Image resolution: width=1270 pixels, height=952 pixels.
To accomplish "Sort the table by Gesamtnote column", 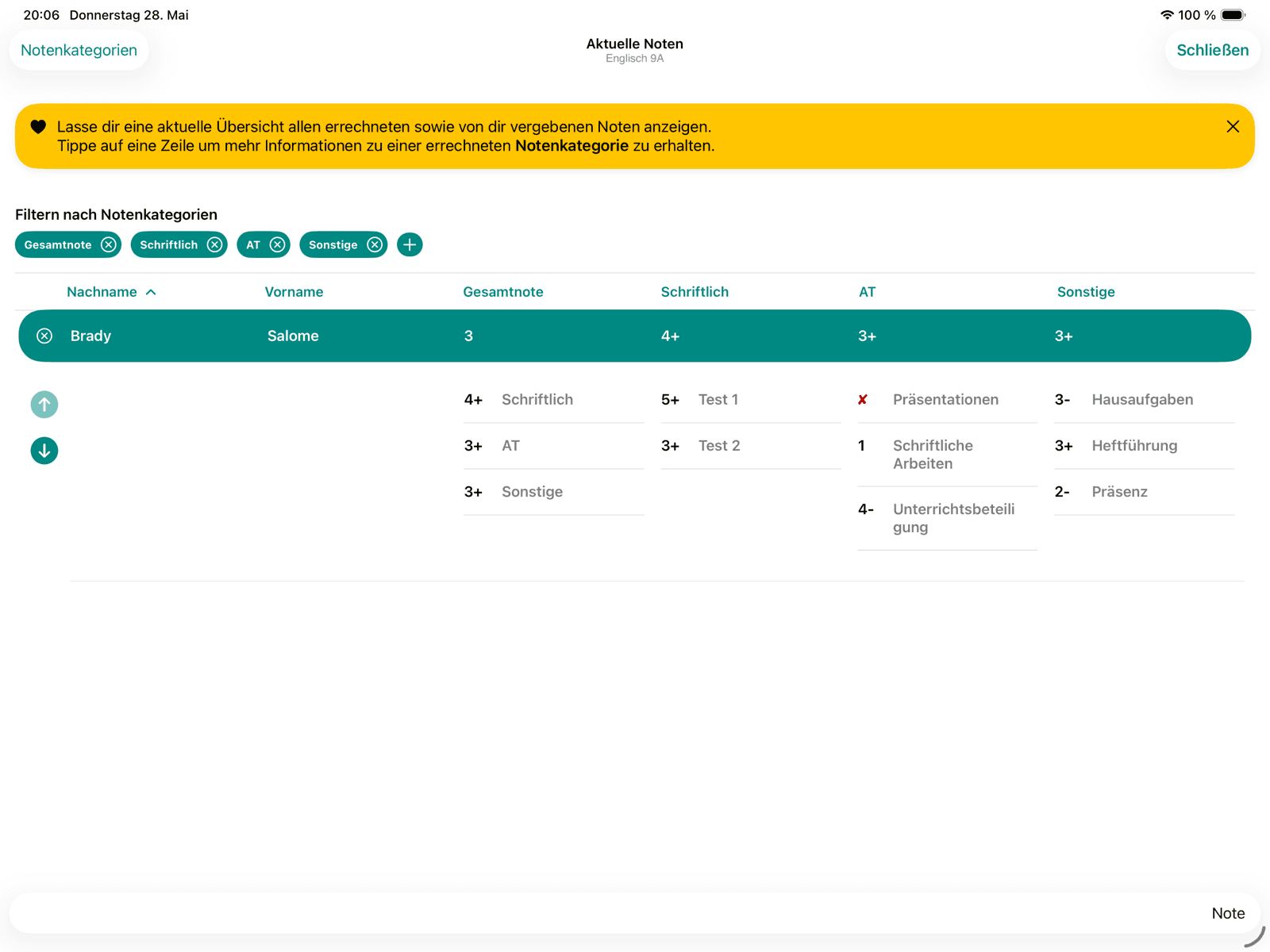I will [x=503, y=292].
